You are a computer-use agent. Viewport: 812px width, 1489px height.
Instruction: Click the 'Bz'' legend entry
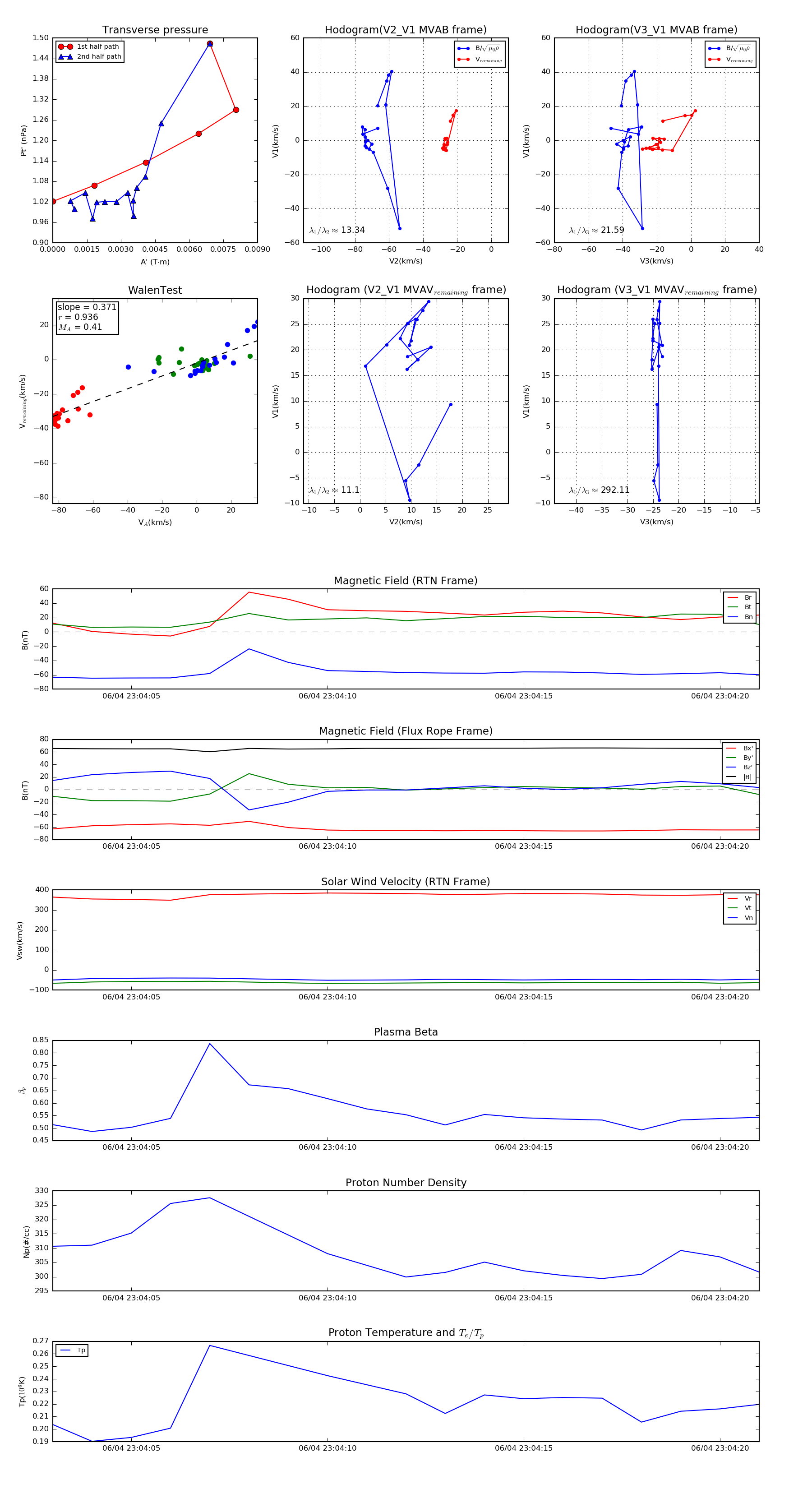(739, 768)
